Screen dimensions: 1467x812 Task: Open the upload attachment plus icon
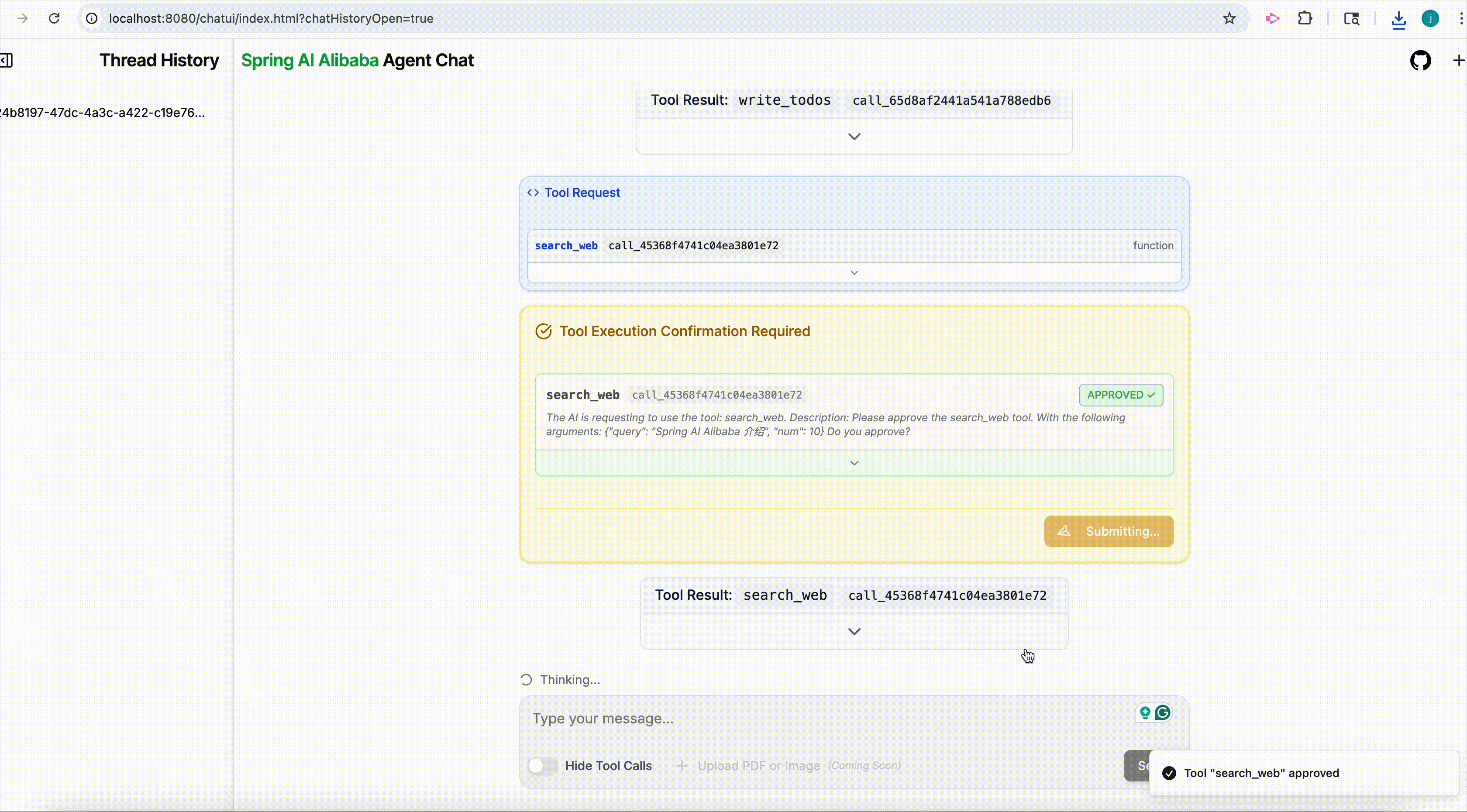point(682,765)
